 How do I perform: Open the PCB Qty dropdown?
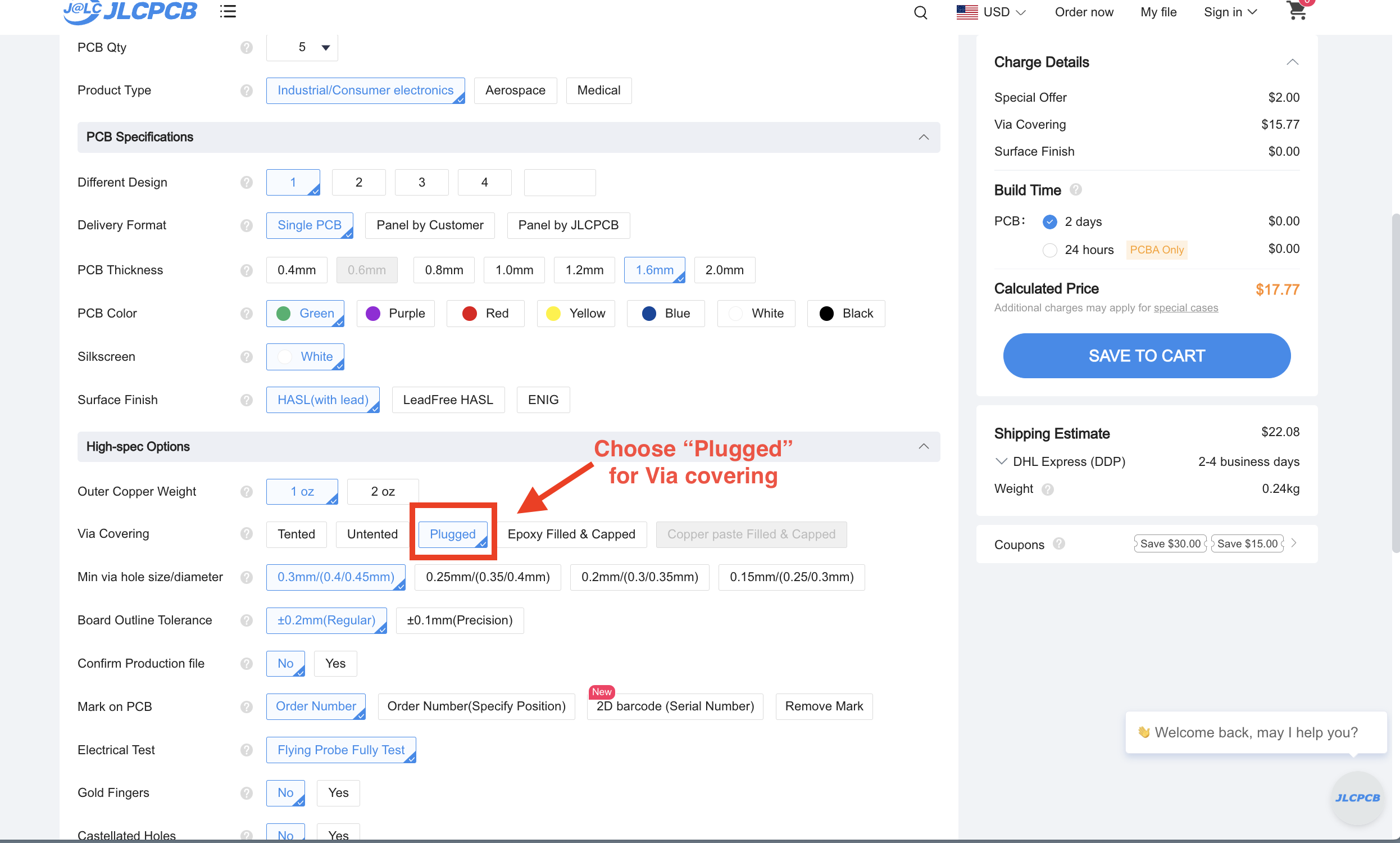[302, 48]
